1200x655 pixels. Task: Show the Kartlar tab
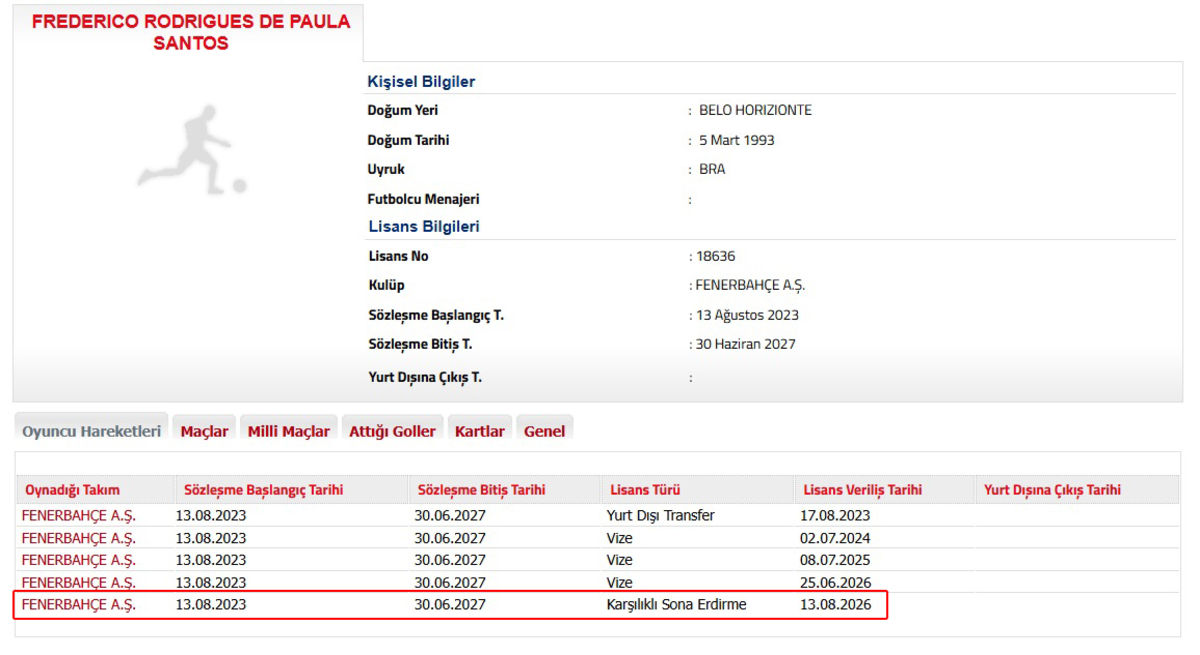pyautogui.click(x=479, y=431)
